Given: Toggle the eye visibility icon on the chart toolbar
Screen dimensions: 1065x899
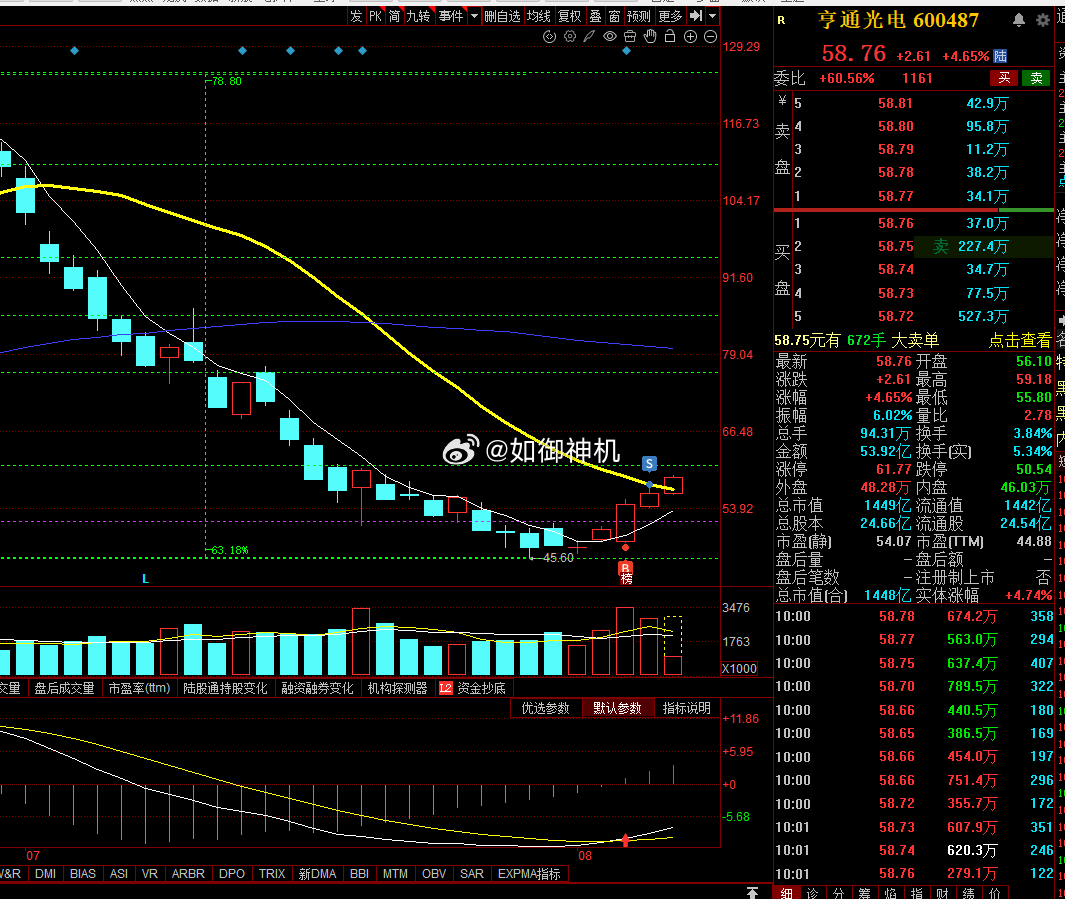Looking at the screenshot, I should click(610, 37).
